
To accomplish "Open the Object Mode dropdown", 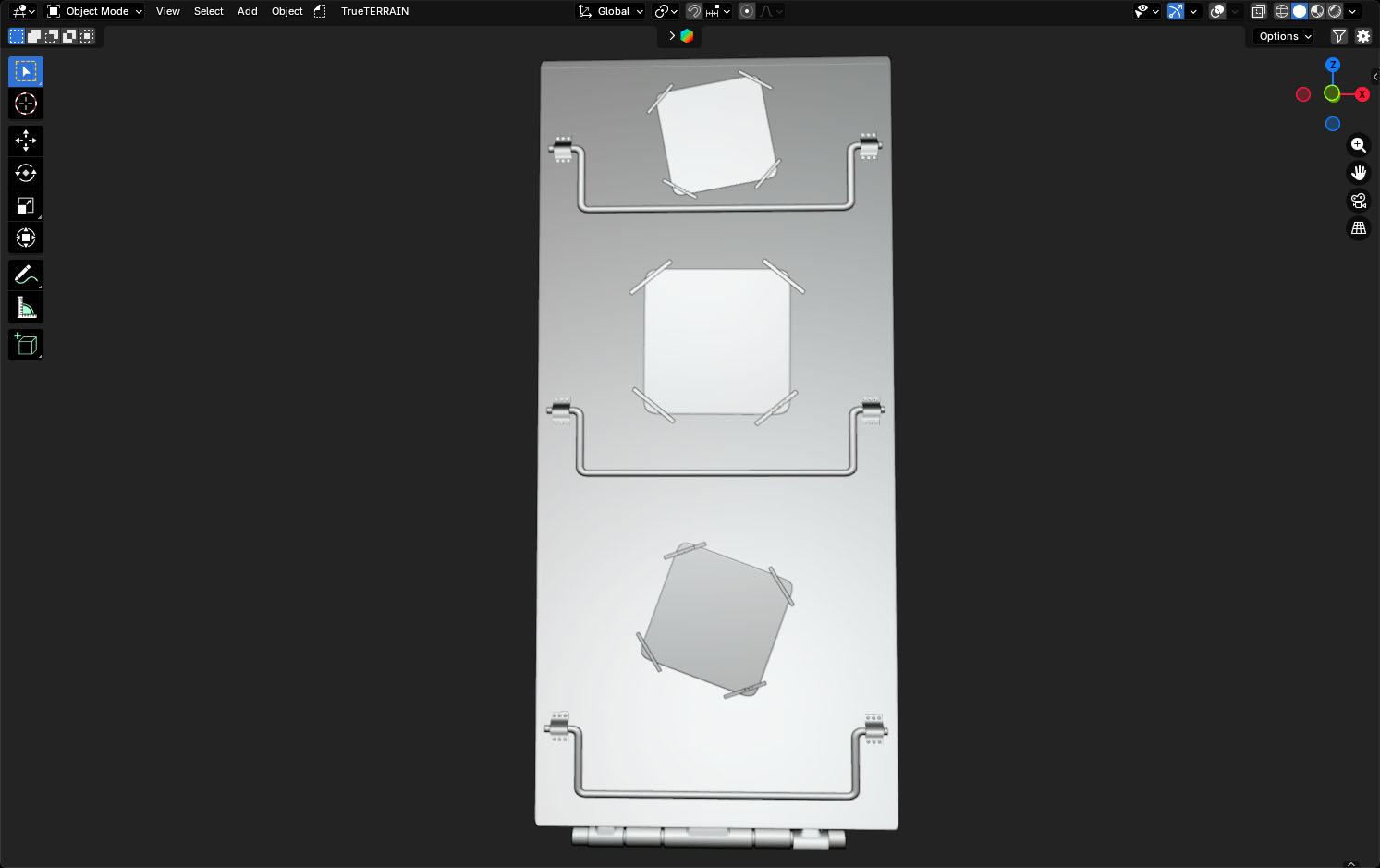I will pos(94,11).
